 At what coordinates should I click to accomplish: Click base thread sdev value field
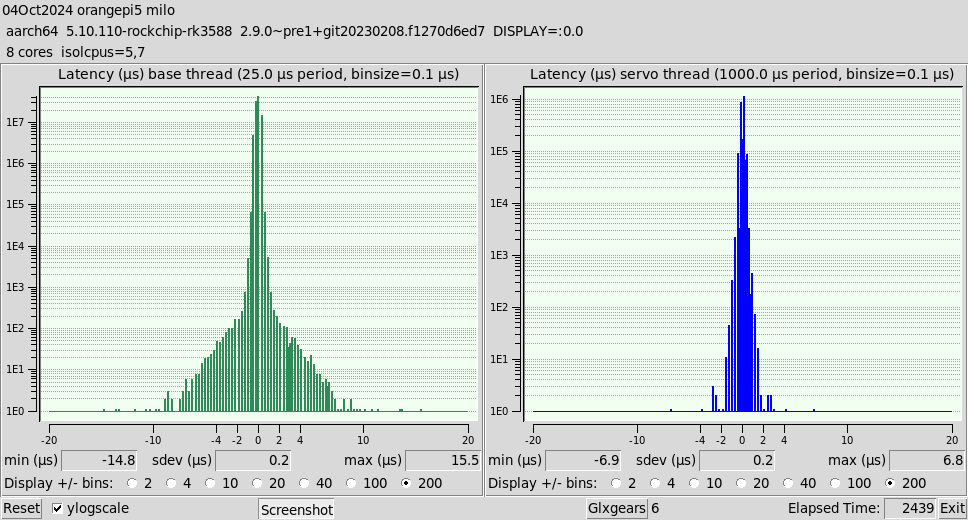point(252,460)
